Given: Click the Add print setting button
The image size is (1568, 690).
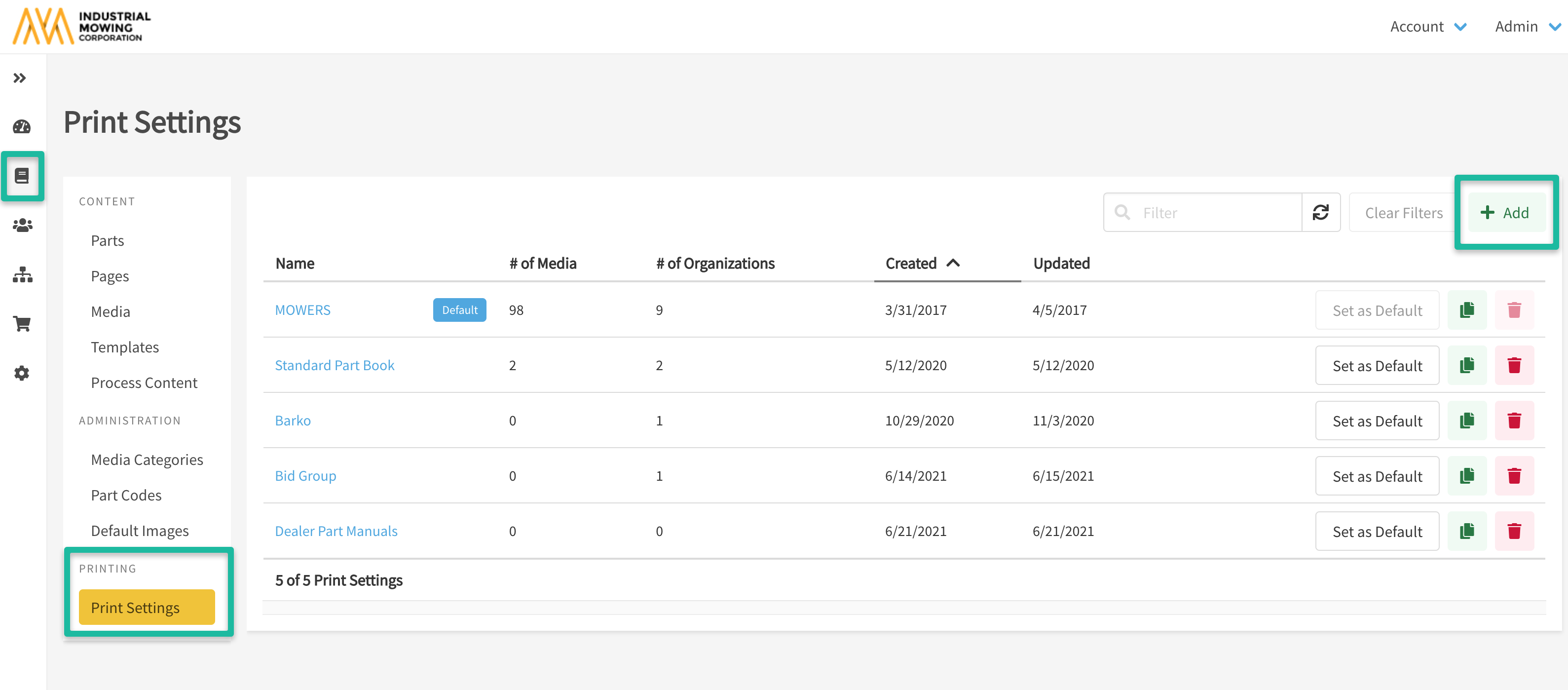Looking at the screenshot, I should pyautogui.click(x=1505, y=213).
